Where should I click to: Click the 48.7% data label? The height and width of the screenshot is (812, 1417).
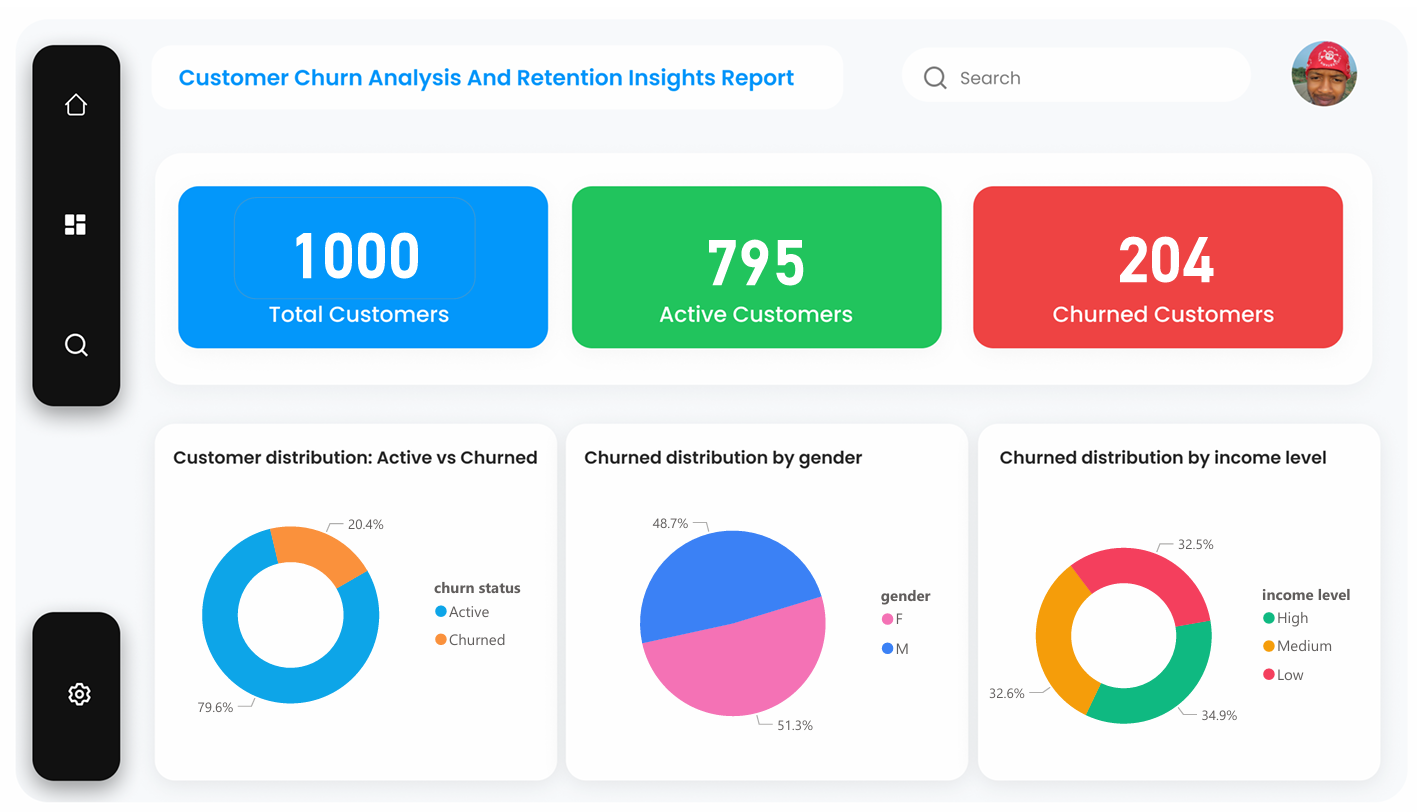coord(670,523)
